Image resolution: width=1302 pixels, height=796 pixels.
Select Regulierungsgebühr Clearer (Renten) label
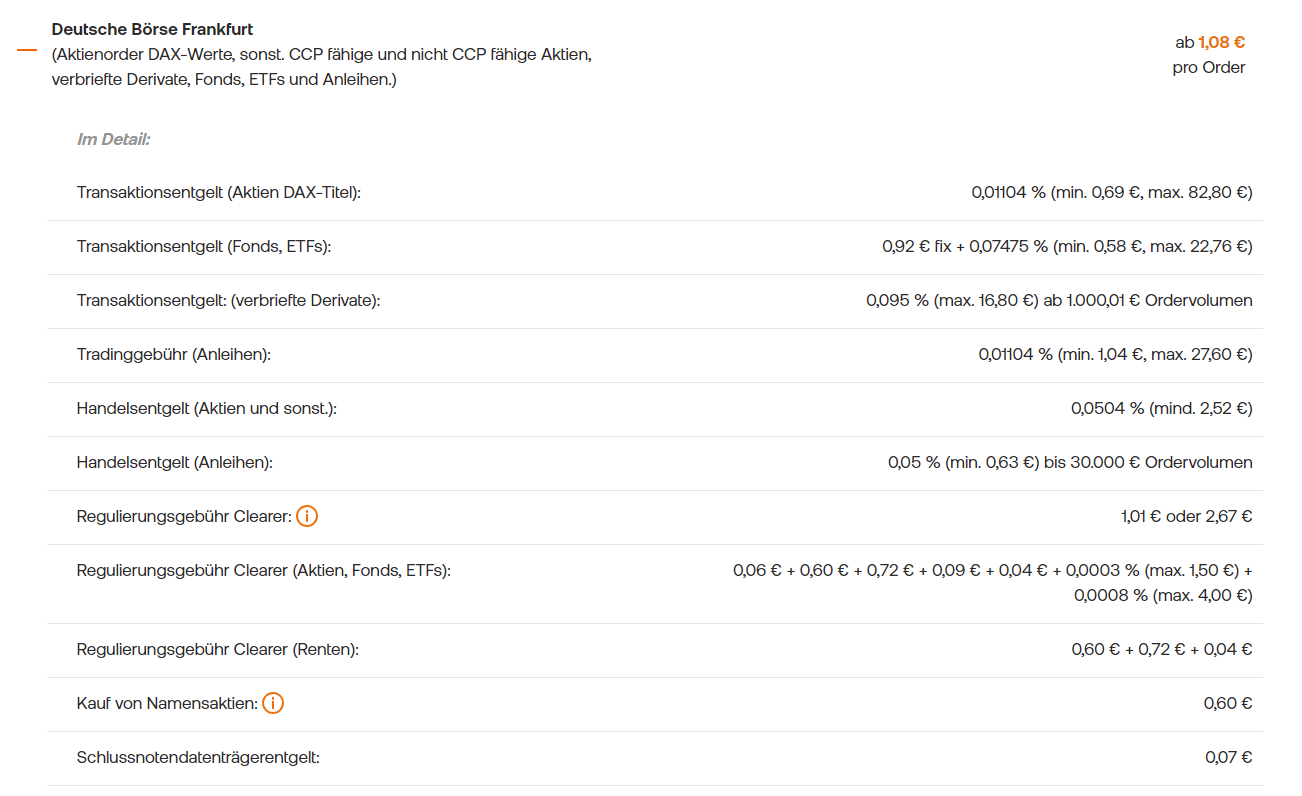(218, 649)
